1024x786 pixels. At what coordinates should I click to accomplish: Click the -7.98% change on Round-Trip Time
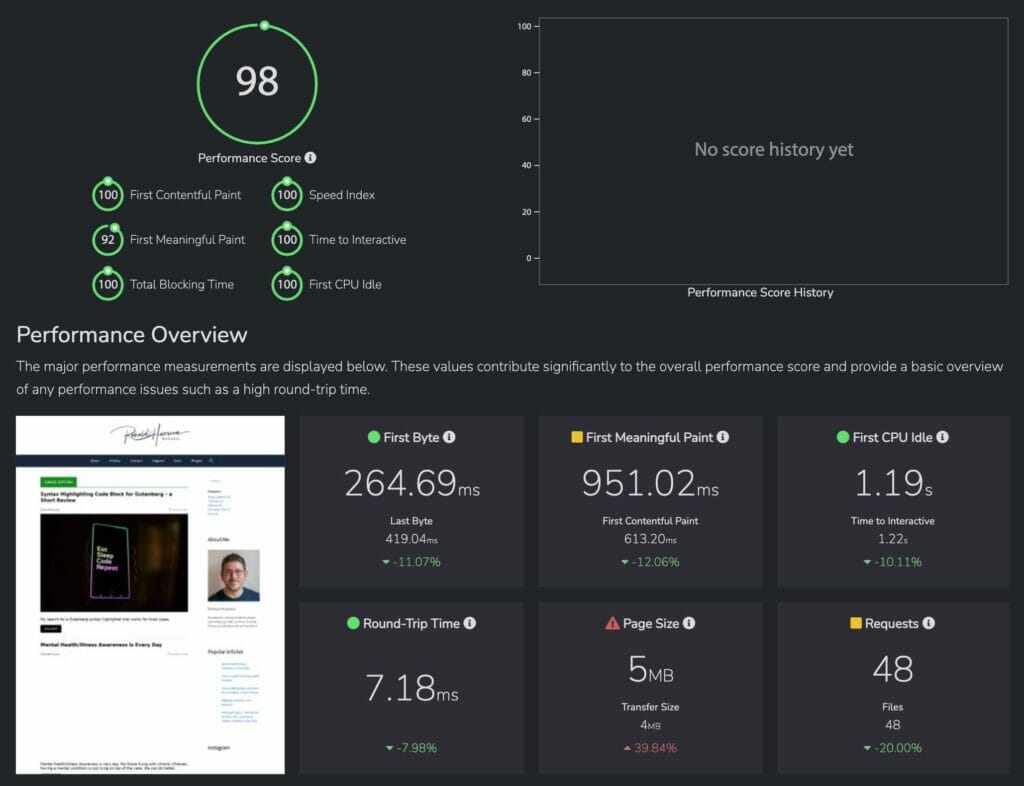[x=411, y=747]
